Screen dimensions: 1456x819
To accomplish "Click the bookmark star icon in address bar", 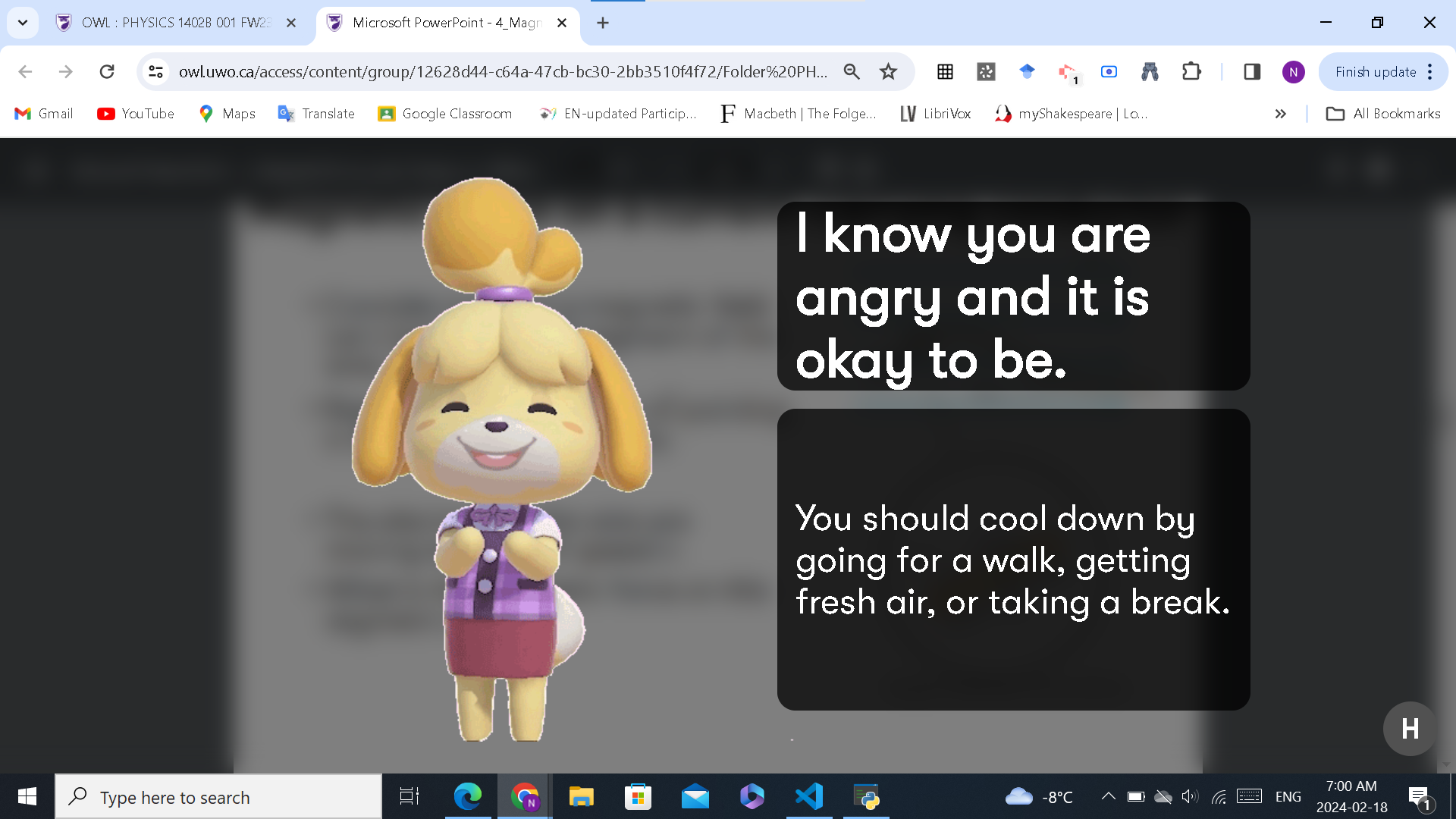I will coord(888,71).
